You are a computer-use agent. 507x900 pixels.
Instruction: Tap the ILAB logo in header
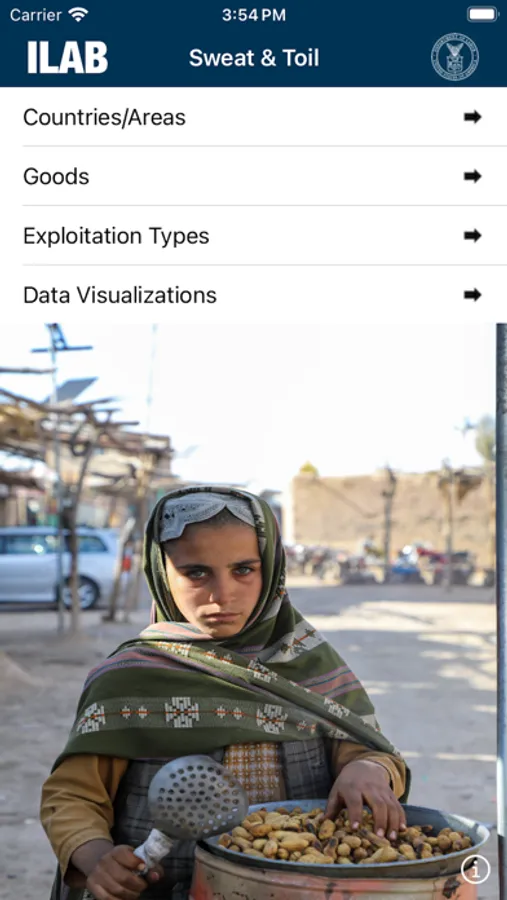[x=67, y=57]
